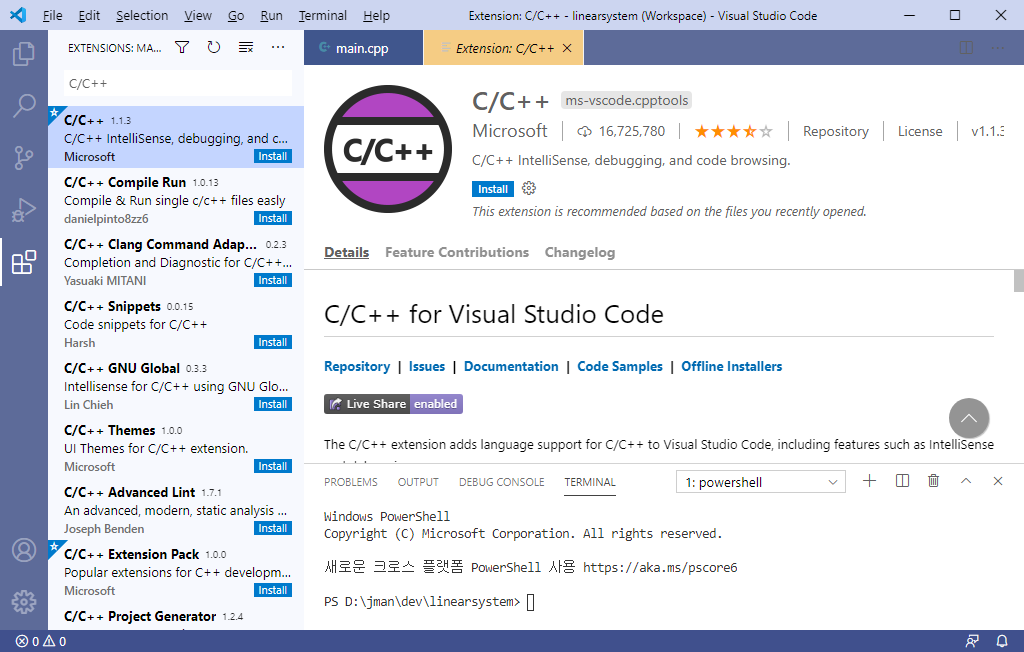
Task: Open Extensions views and more actions
Action: (x=278, y=47)
